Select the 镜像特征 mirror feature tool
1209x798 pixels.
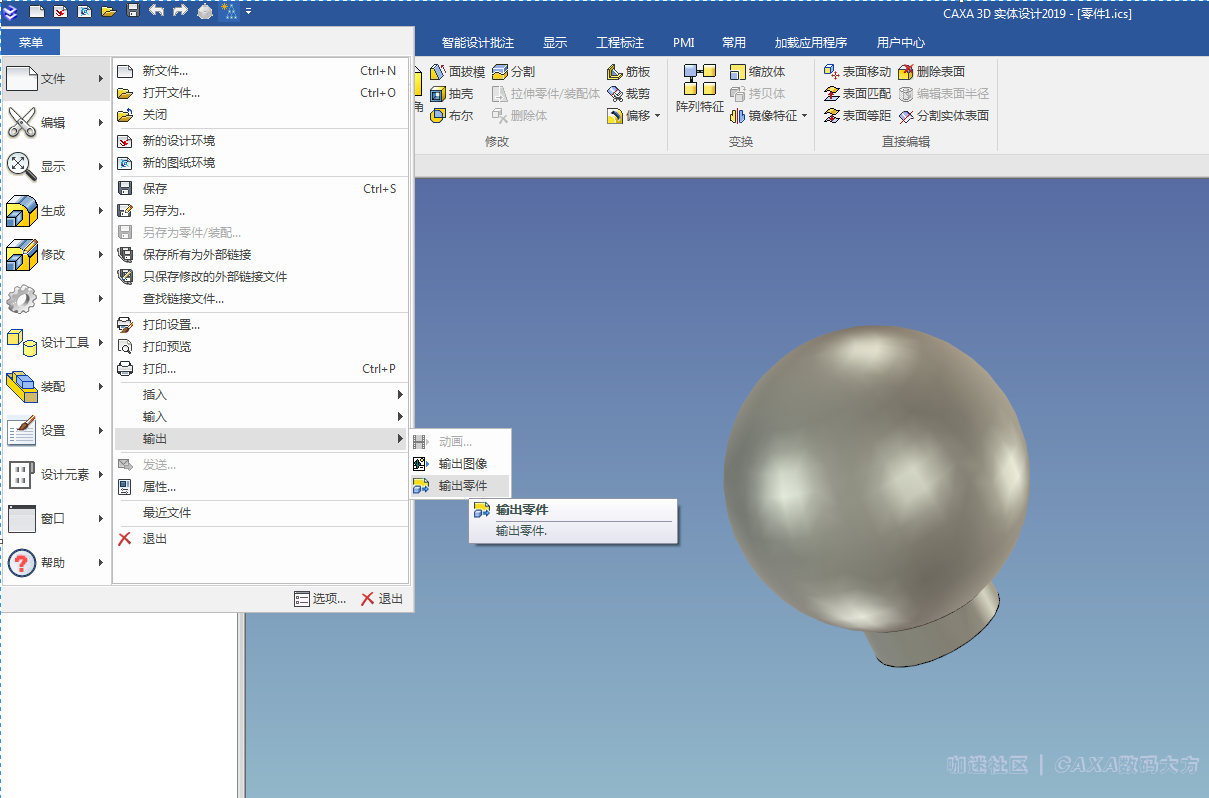click(x=764, y=116)
